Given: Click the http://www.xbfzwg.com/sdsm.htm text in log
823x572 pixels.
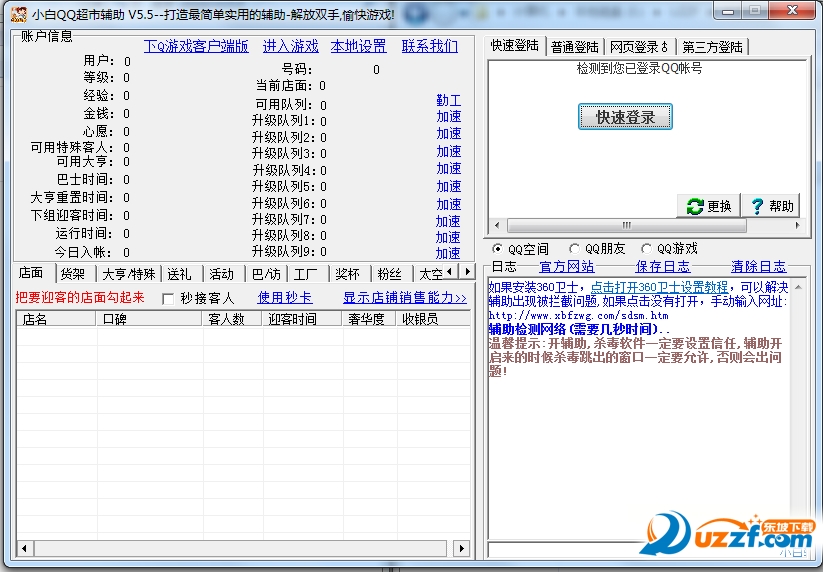Looking at the screenshot, I should point(578,316).
